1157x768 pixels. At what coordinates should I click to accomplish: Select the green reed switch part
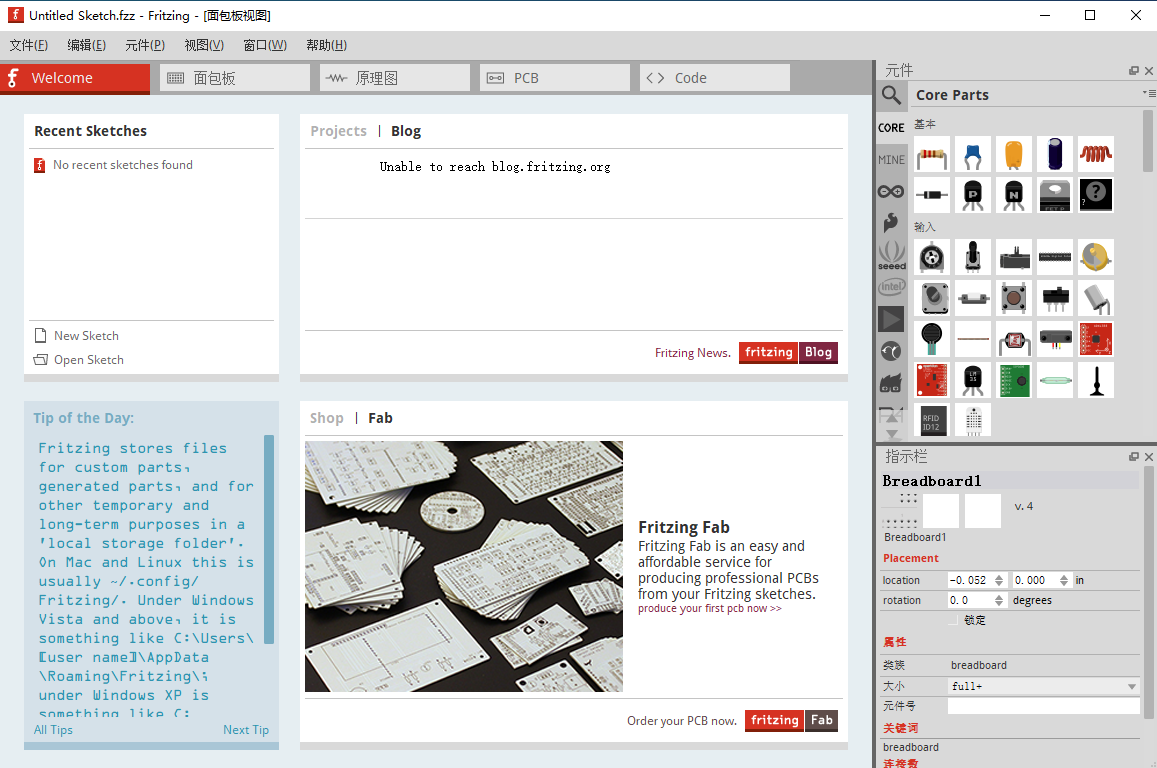1054,380
